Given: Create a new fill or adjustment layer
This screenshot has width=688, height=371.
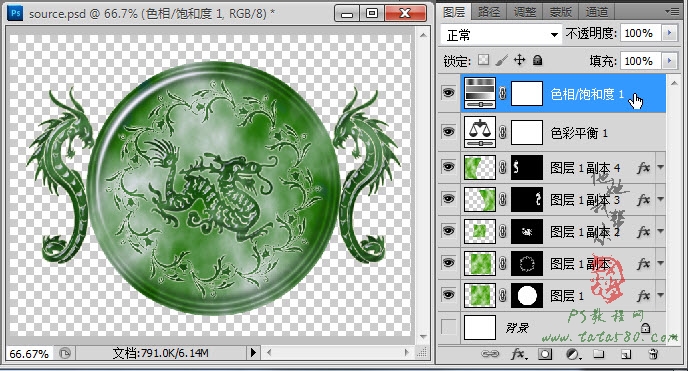Looking at the screenshot, I should (x=573, y=353).
